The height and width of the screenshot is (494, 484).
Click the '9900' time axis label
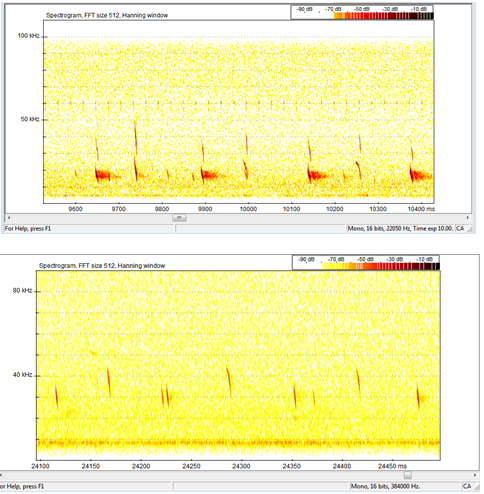click(x=205, y=209)
